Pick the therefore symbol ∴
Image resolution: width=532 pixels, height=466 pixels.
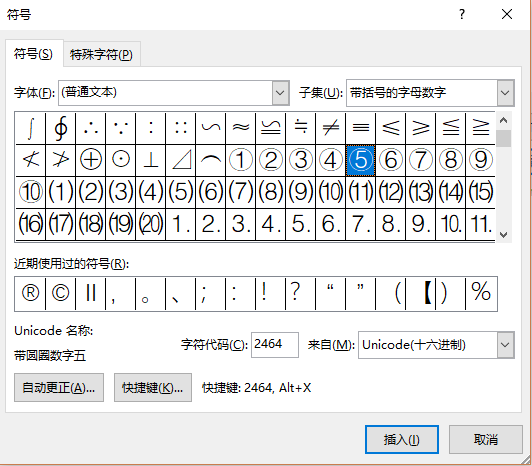pyautogui.click(x=91, y=128)
